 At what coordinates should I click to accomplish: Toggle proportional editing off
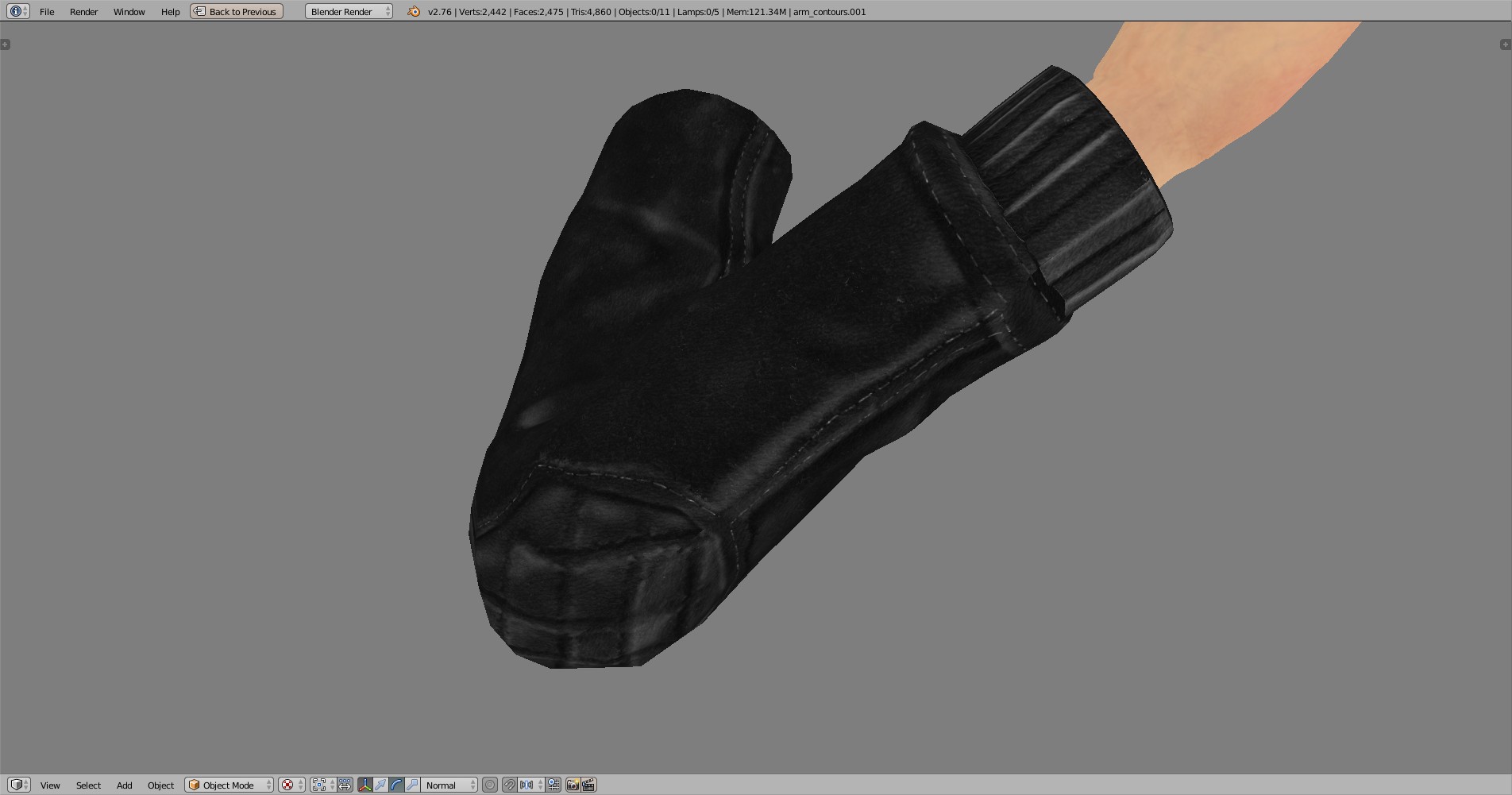point(490,785)
